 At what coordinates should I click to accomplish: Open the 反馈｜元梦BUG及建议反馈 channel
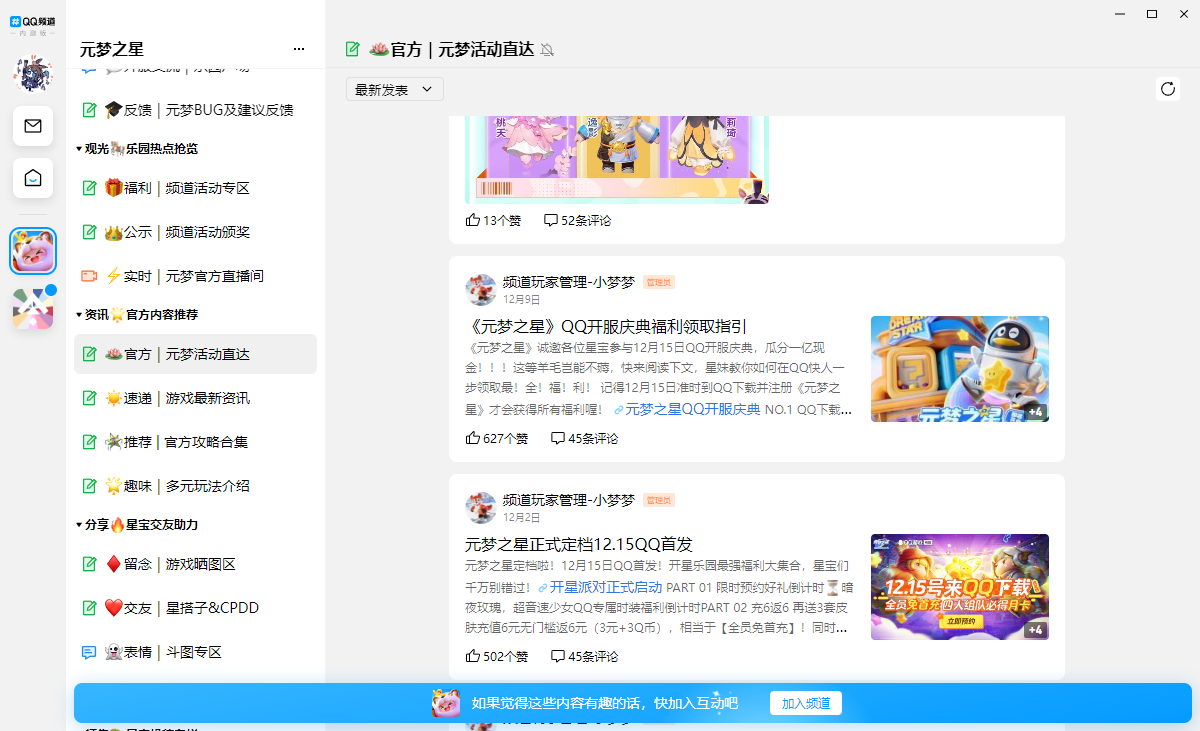(195, 110)
